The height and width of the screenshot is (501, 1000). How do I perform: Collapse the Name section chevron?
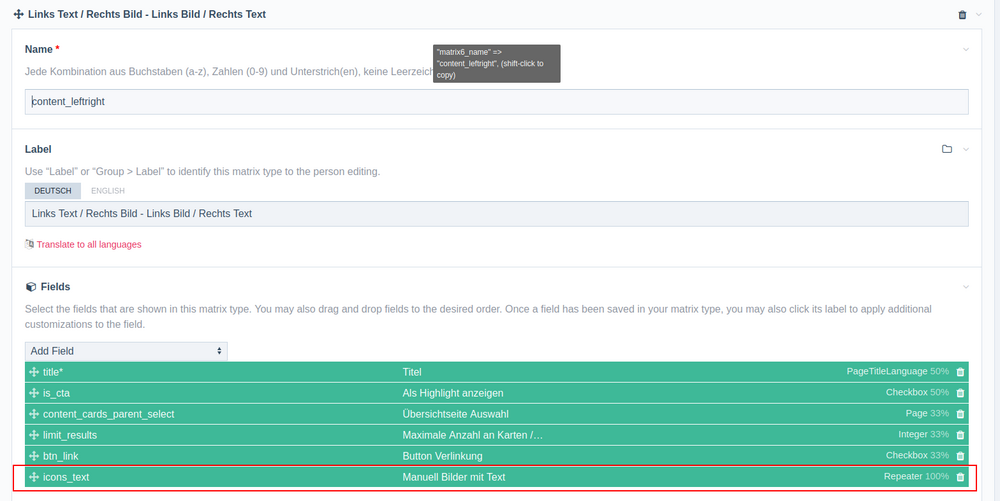pos(965,49)
